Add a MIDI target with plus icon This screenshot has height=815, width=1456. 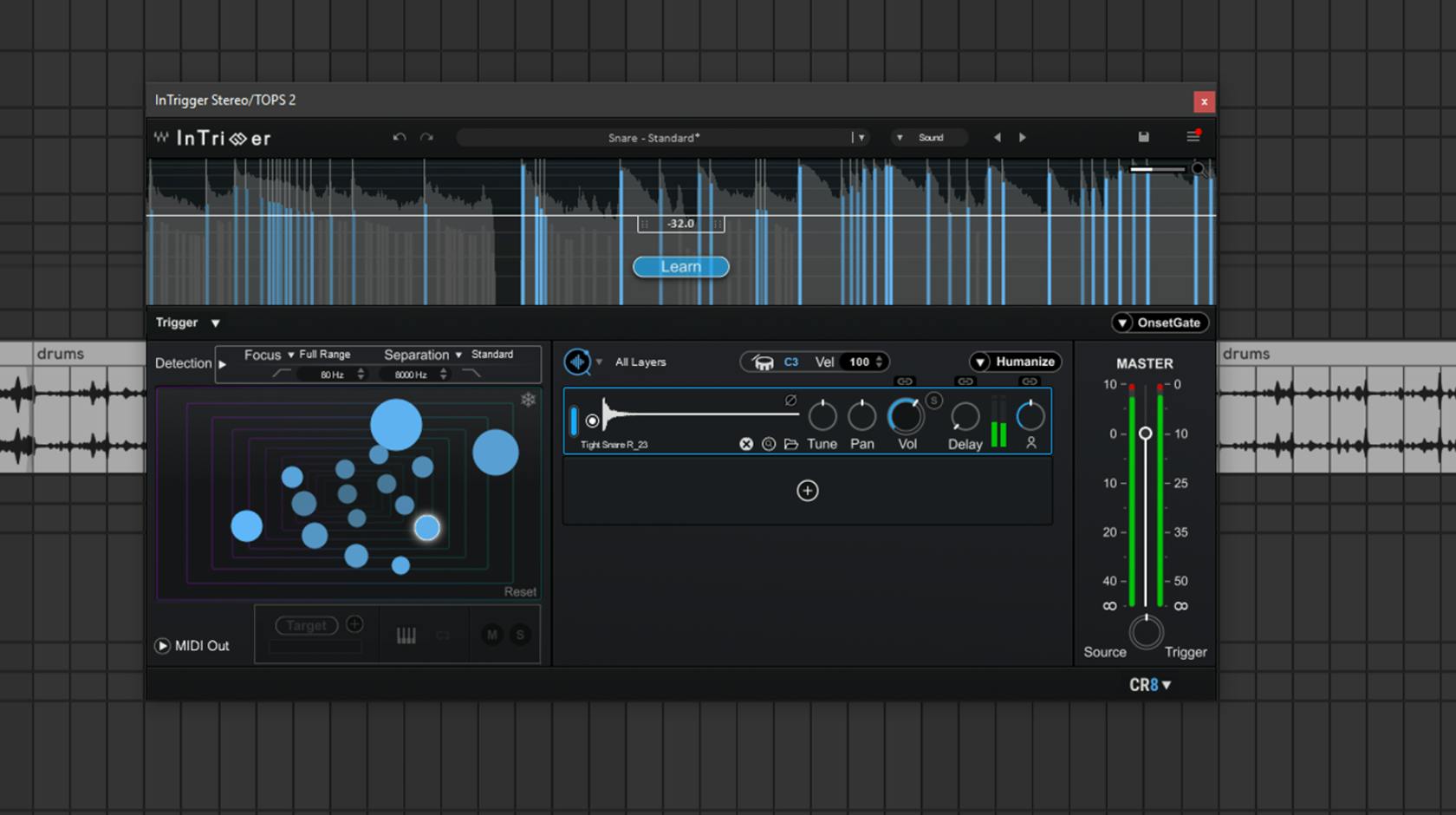pyautogui.click(x=354, y=624)
